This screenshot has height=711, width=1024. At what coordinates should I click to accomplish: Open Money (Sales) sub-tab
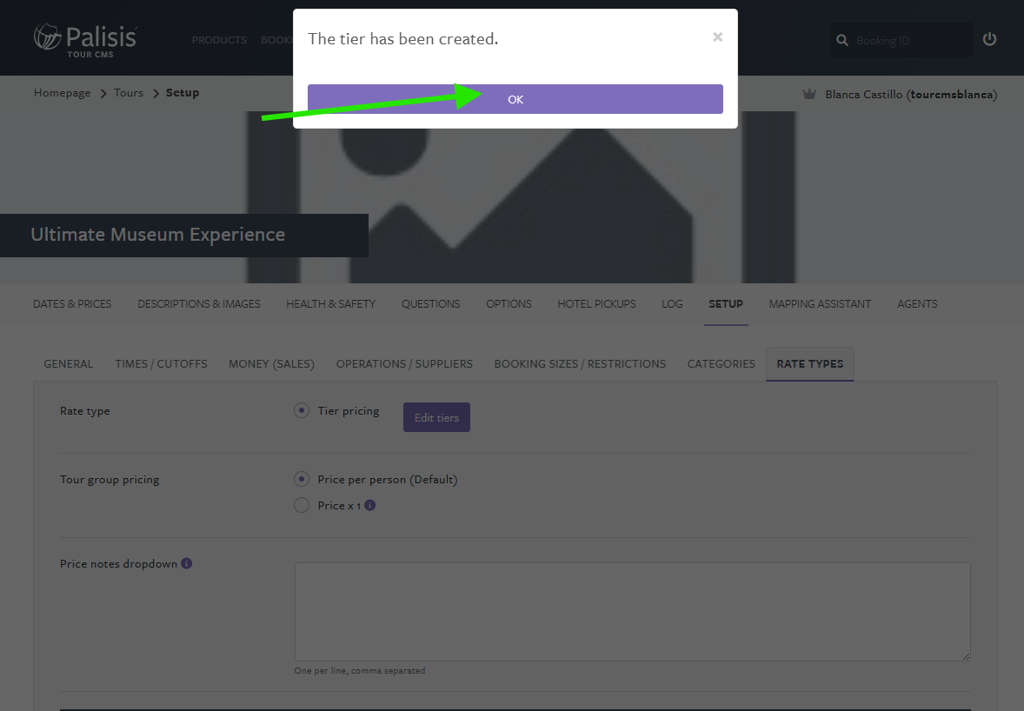click(271, 364)
